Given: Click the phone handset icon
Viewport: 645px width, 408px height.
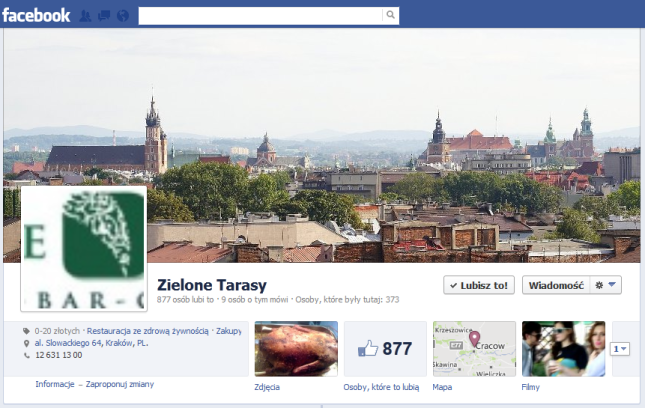Looking at the screenshot, I should 27,355.
